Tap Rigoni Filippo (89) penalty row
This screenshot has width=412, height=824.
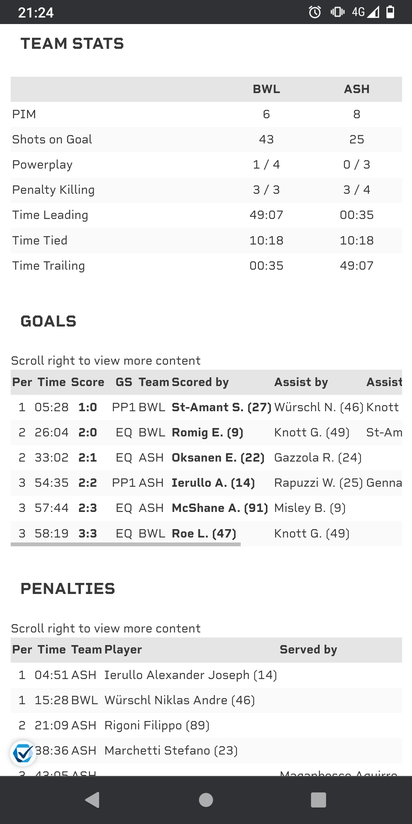click(206, 726)
